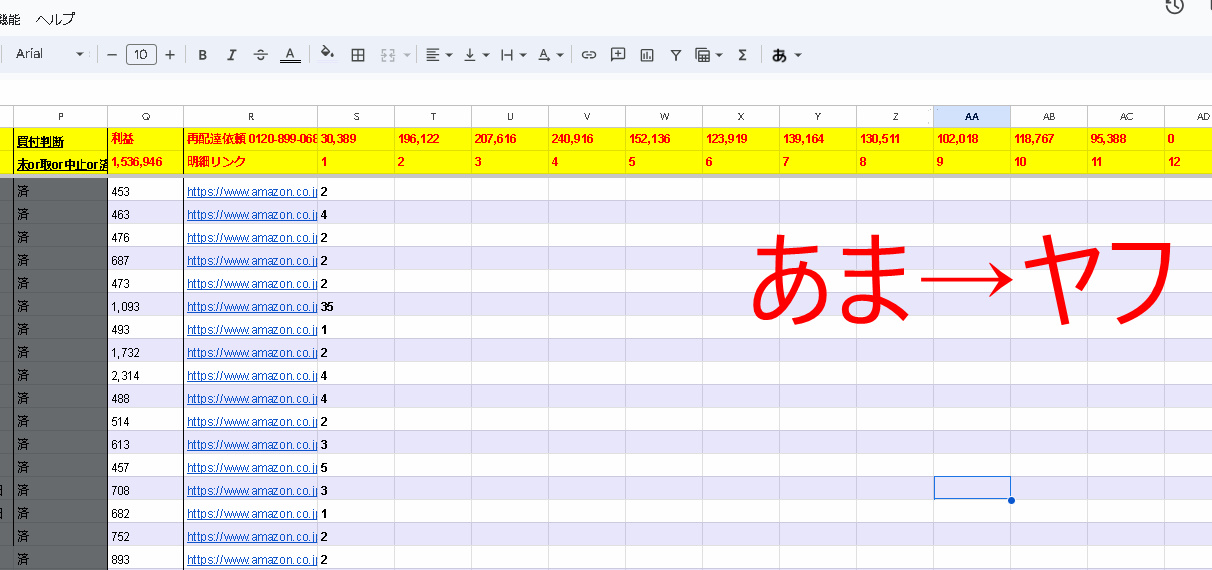Click the profit cell 752
This screenshot has height=570, width=1212.
146,536
